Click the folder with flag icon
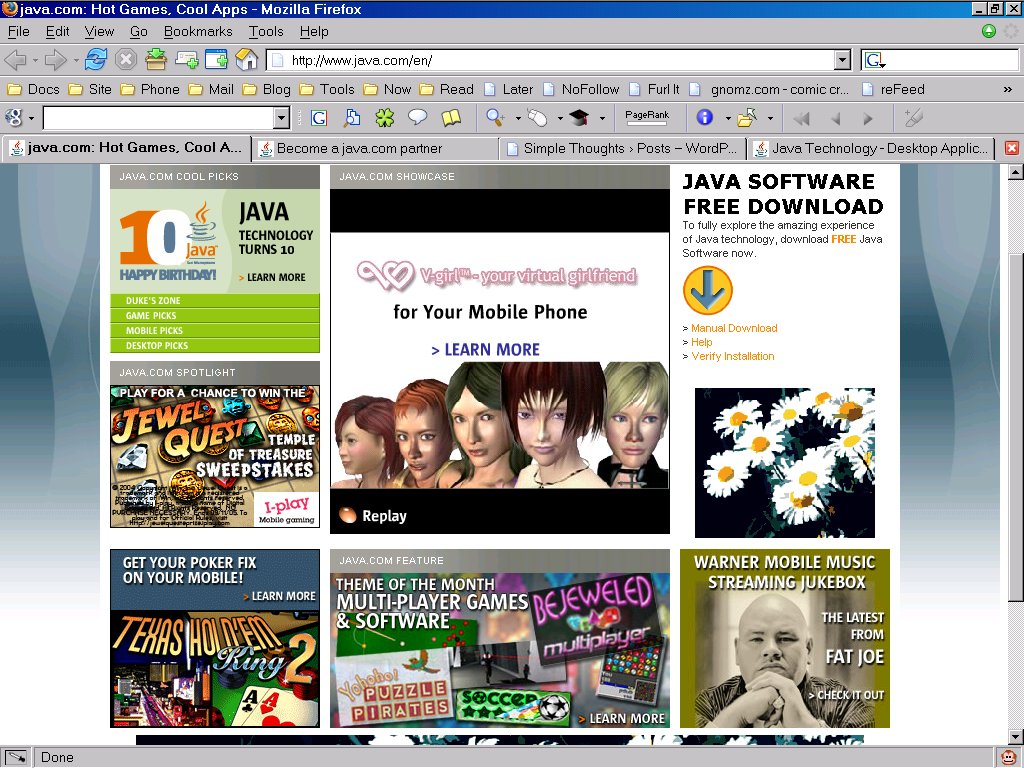The image size is (1024, 768). pos(746,118)
